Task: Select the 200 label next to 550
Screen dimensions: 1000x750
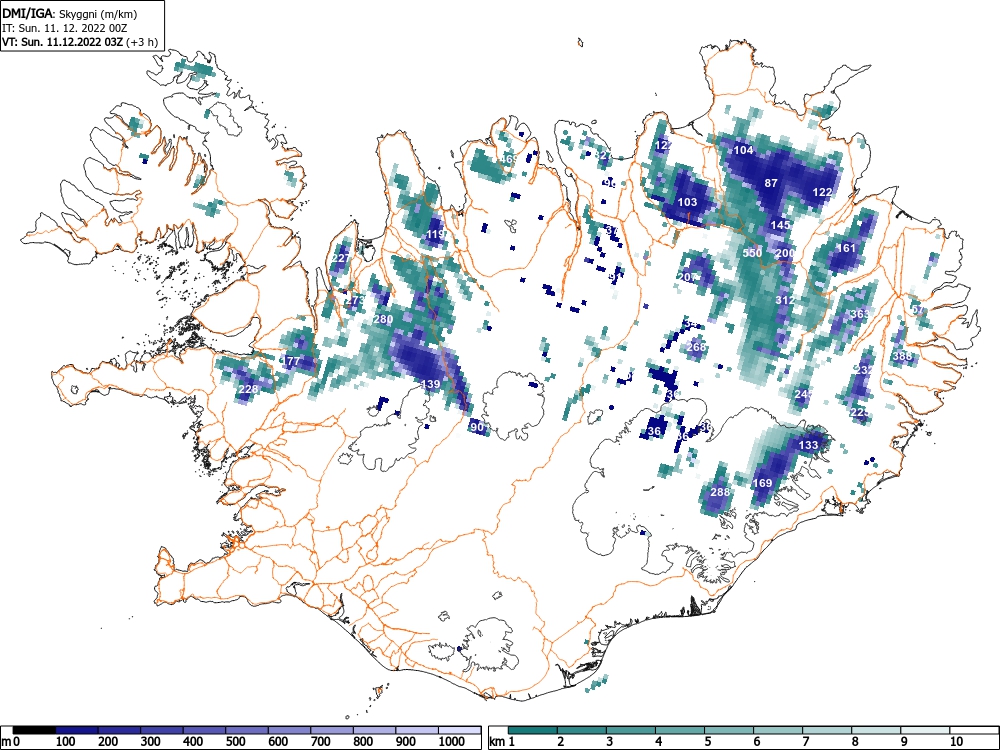Action: 785,253
